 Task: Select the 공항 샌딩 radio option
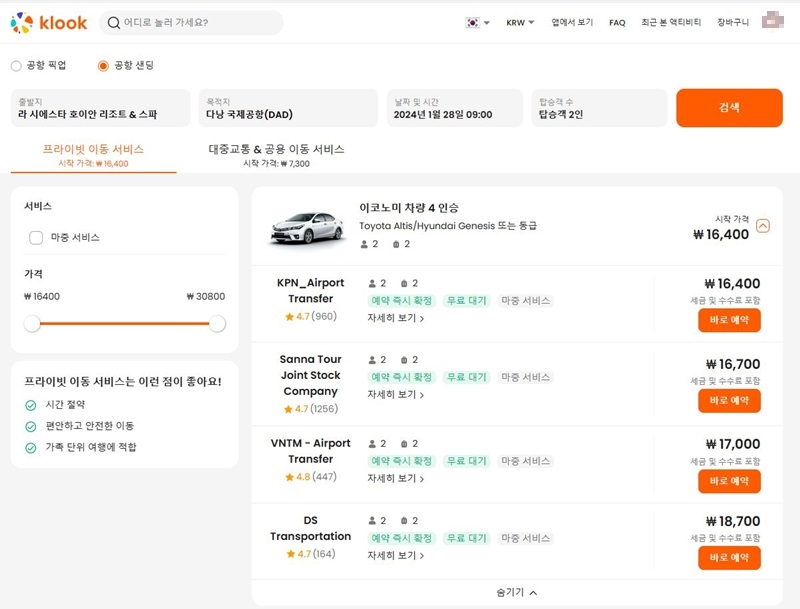[103, 66]
